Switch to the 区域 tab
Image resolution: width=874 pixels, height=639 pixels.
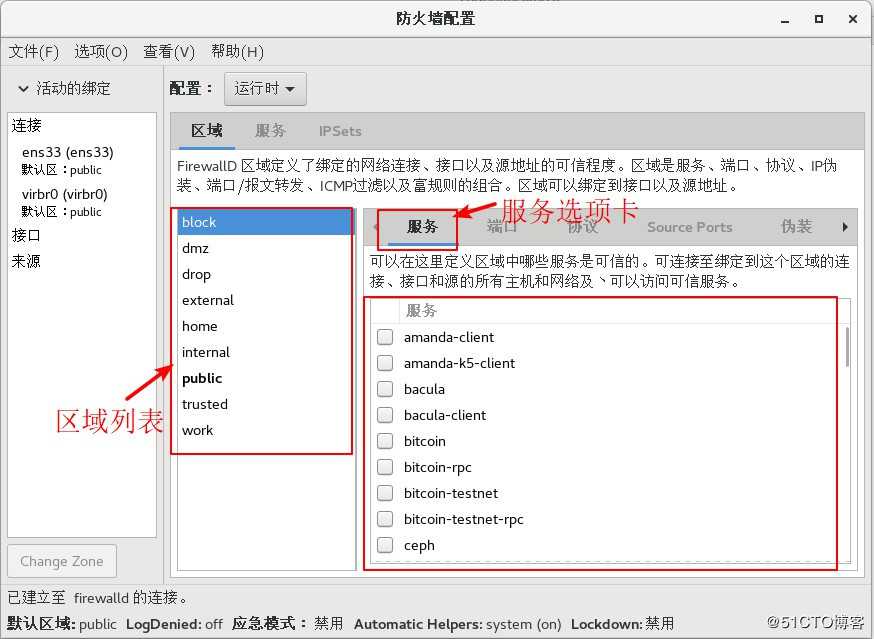(x=207, y=131)
